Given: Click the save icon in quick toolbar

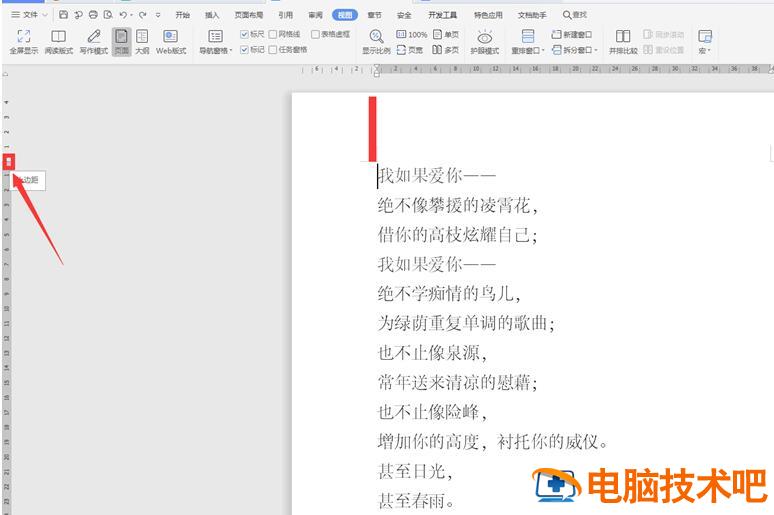Looking at the screenshot, I should click(x=64, y=15).
